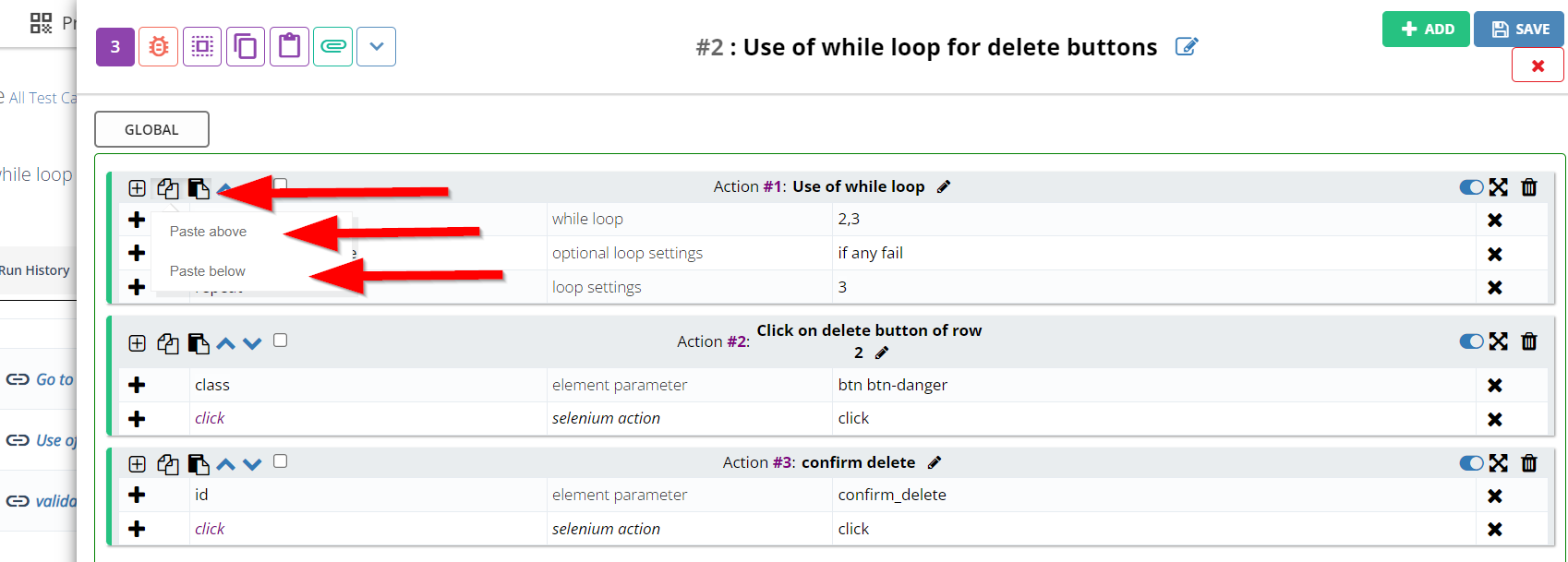The image size is (1568, 562).
Task: Delete Action #1 using trash icon
Action: point(1529,187)
